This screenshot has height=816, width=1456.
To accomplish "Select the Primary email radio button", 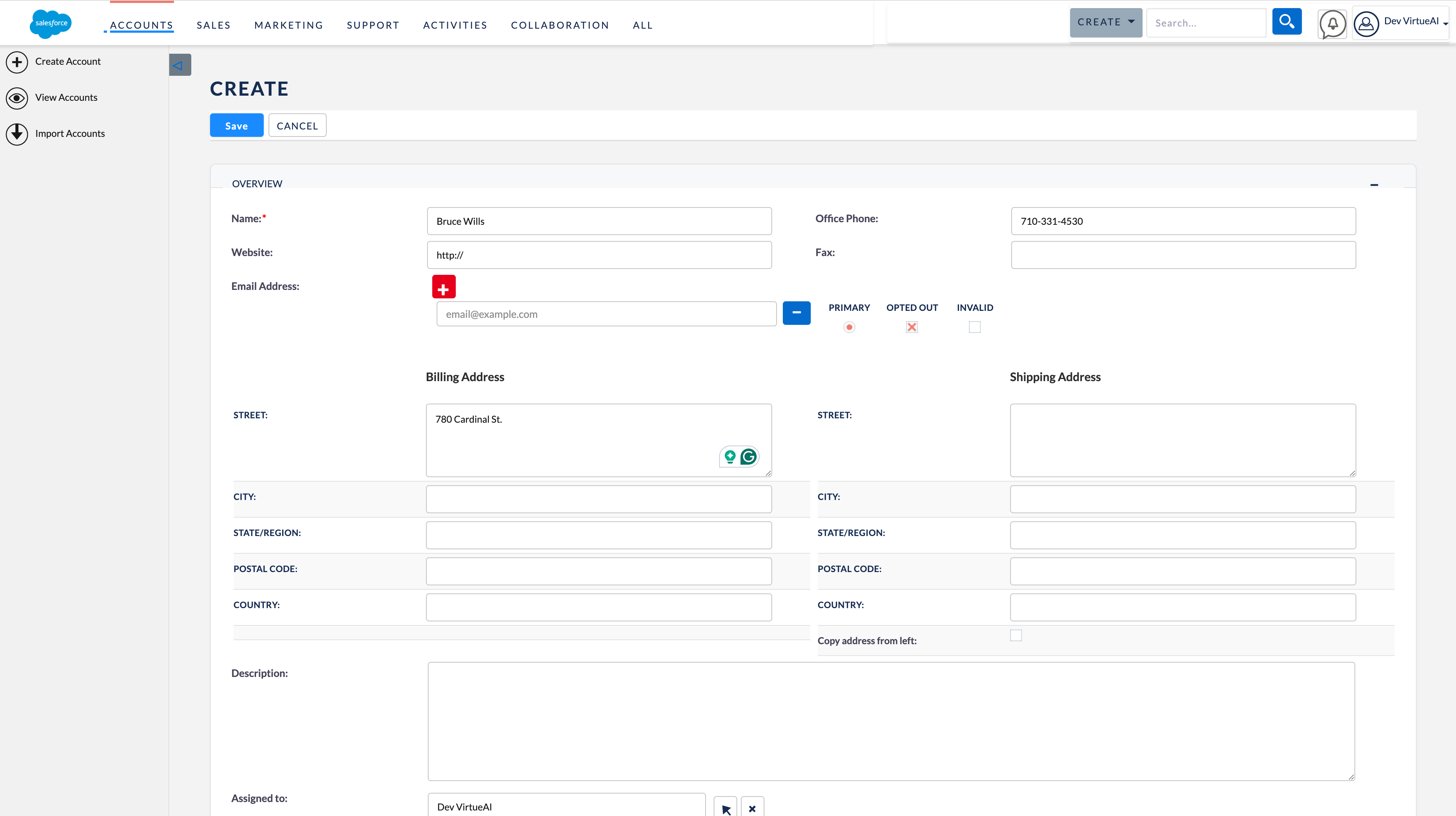I will point(849,327).
